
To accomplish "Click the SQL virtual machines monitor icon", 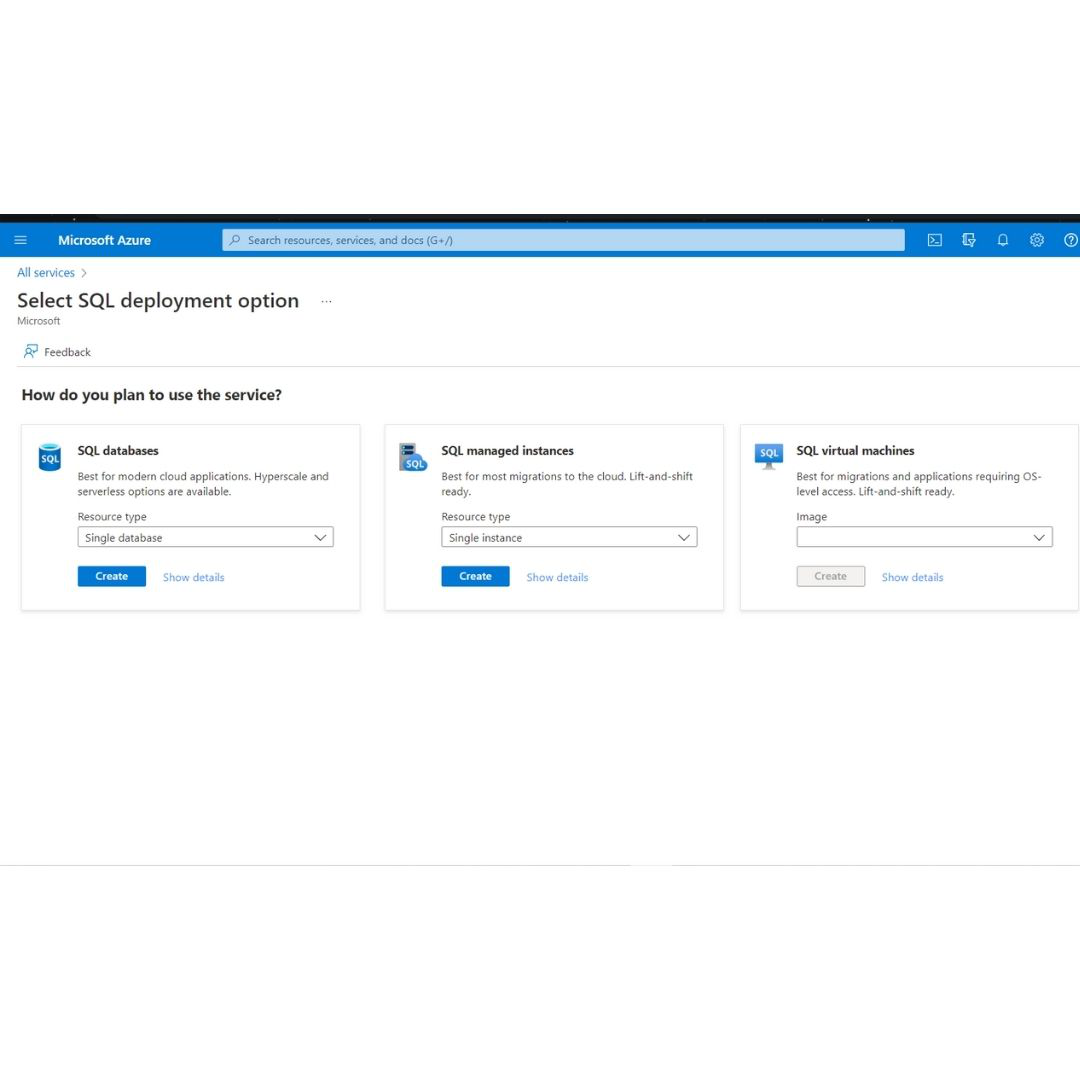I will (x=769, y=456).
